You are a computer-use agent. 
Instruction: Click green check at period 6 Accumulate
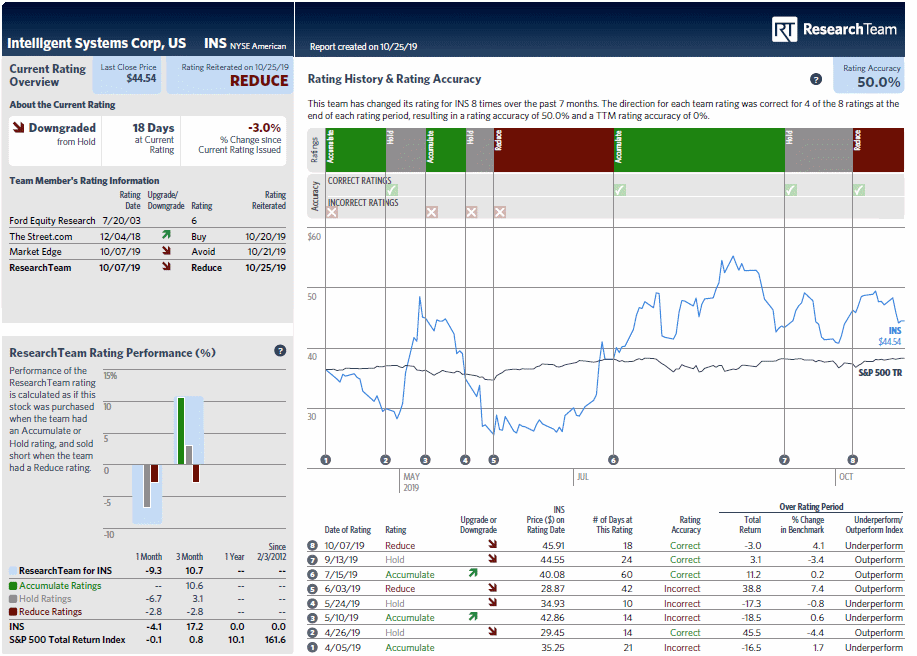(620, 190)
